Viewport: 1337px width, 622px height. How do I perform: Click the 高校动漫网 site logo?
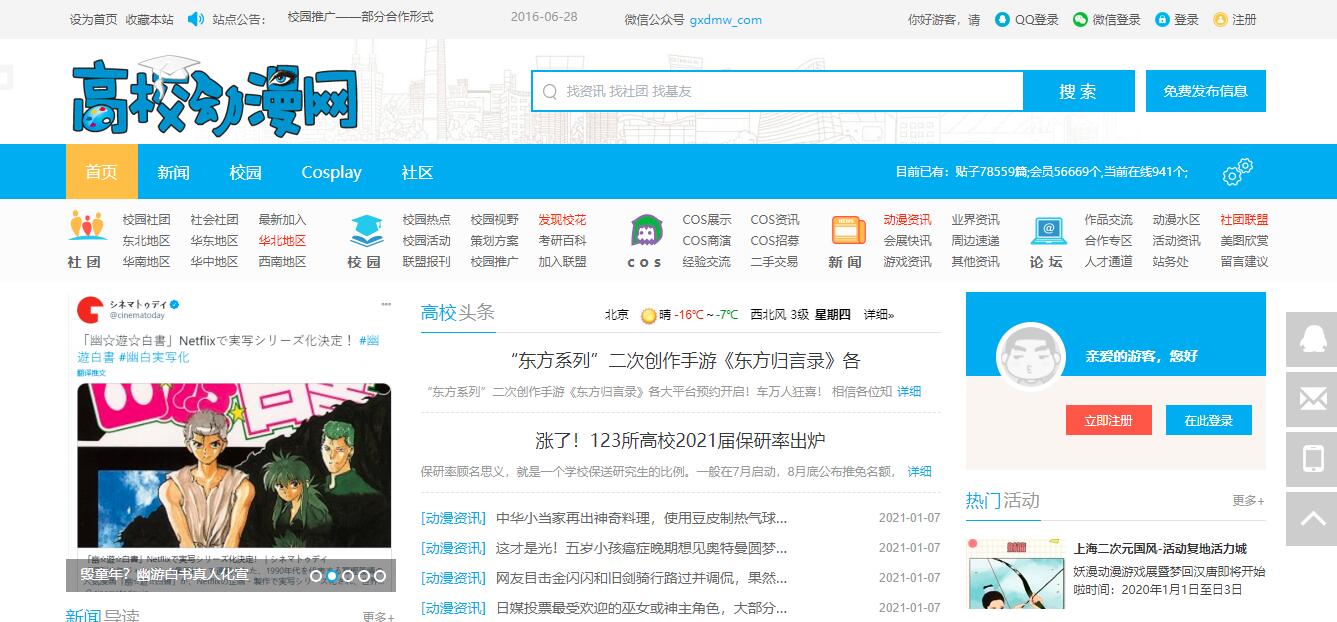tap(214, 96)
